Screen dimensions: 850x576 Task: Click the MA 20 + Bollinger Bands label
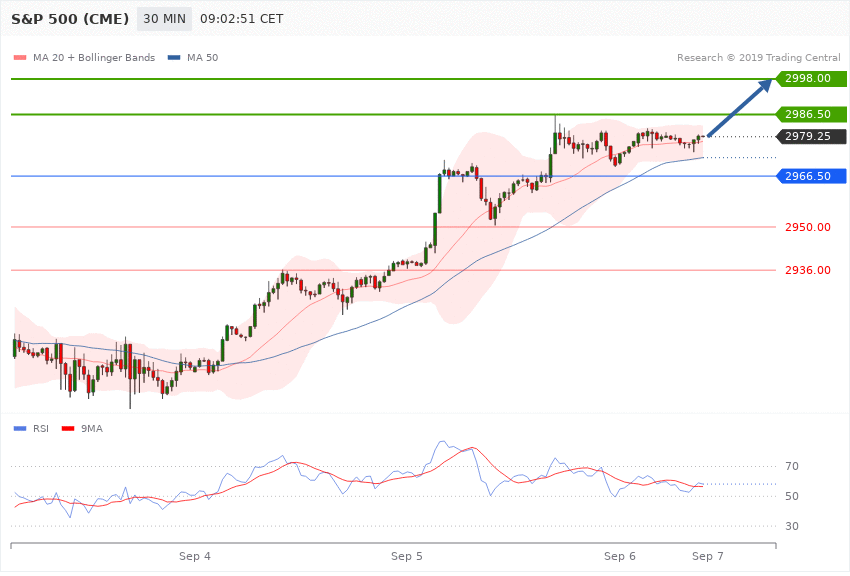(x=94, y=57)
